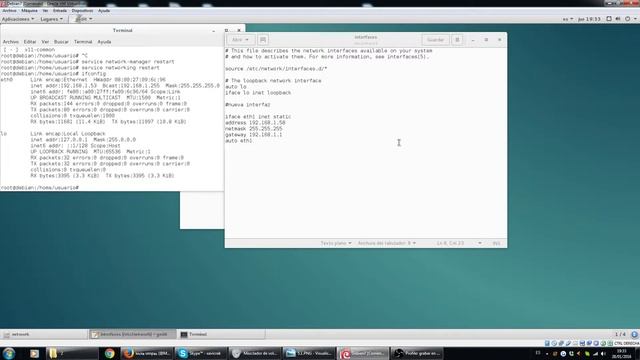Click the Windows Start orb

(9, 353)
